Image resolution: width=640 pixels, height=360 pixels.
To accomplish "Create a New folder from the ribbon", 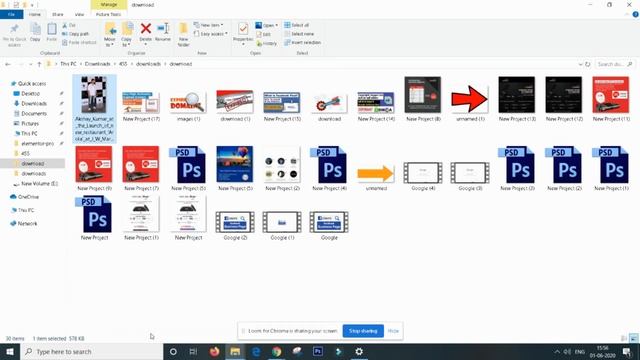I will 183,34.
